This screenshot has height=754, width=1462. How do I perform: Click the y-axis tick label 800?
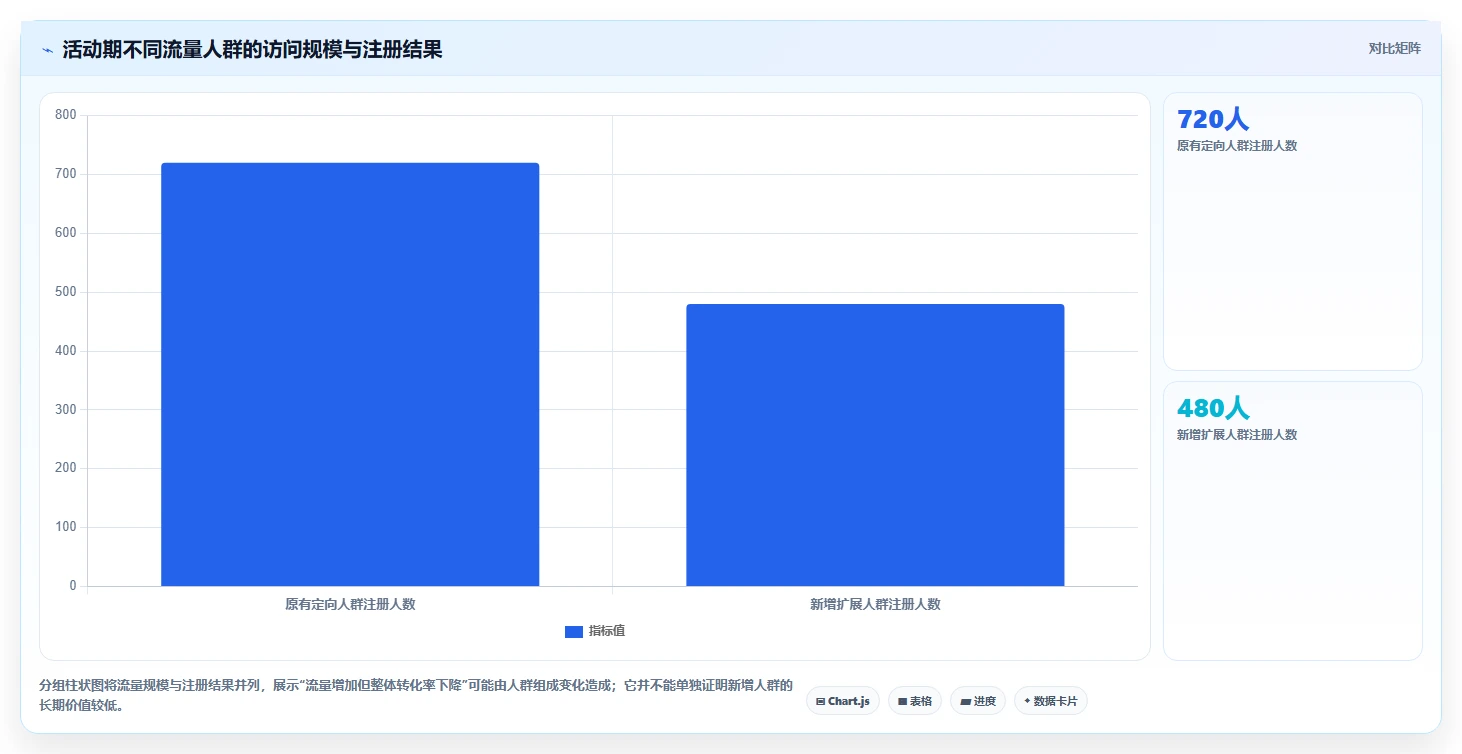tap(66, 115)
